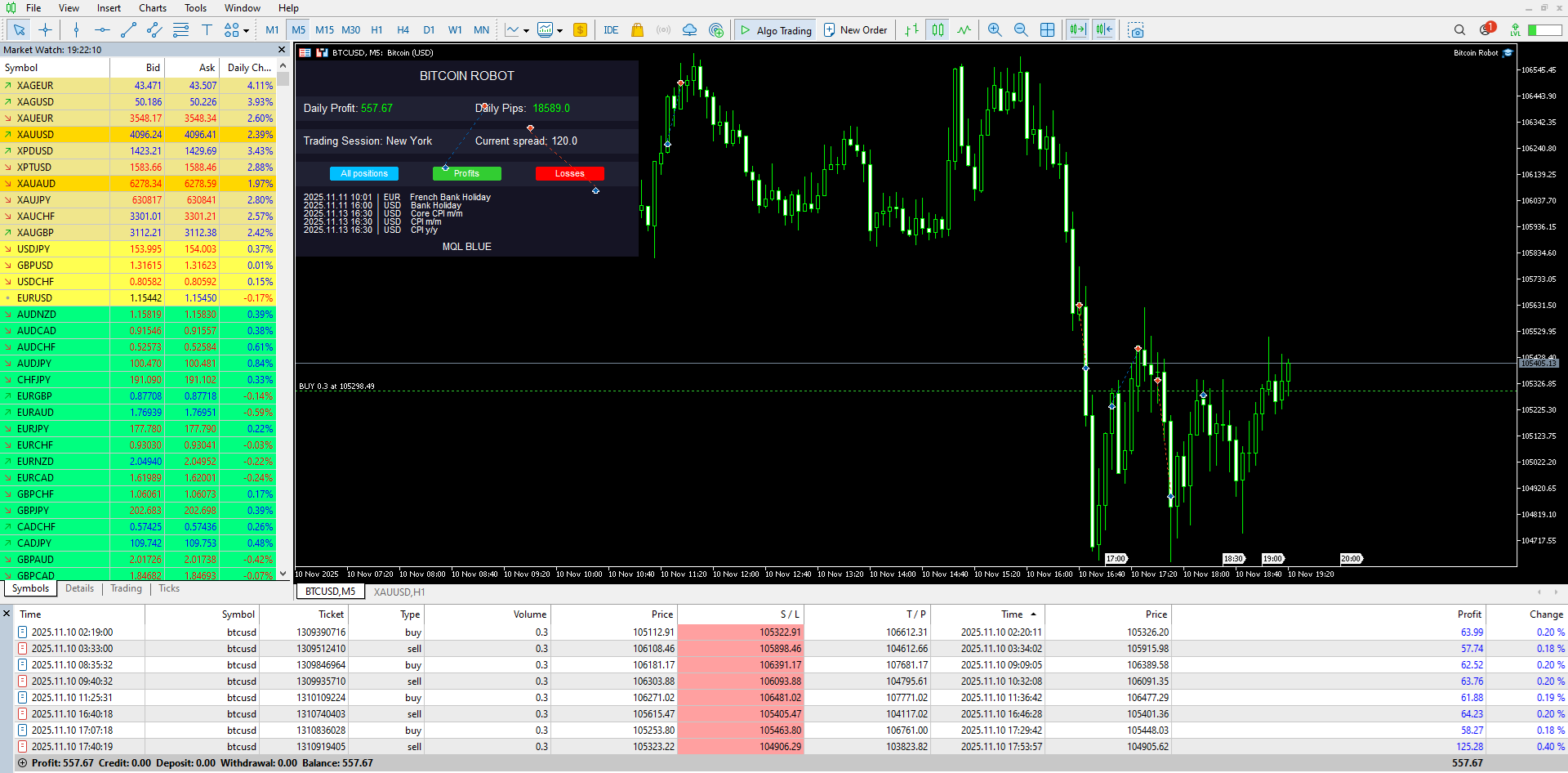Draw a vertical line on chart
The image size is (1568, 773).
(x=76, y=30)
